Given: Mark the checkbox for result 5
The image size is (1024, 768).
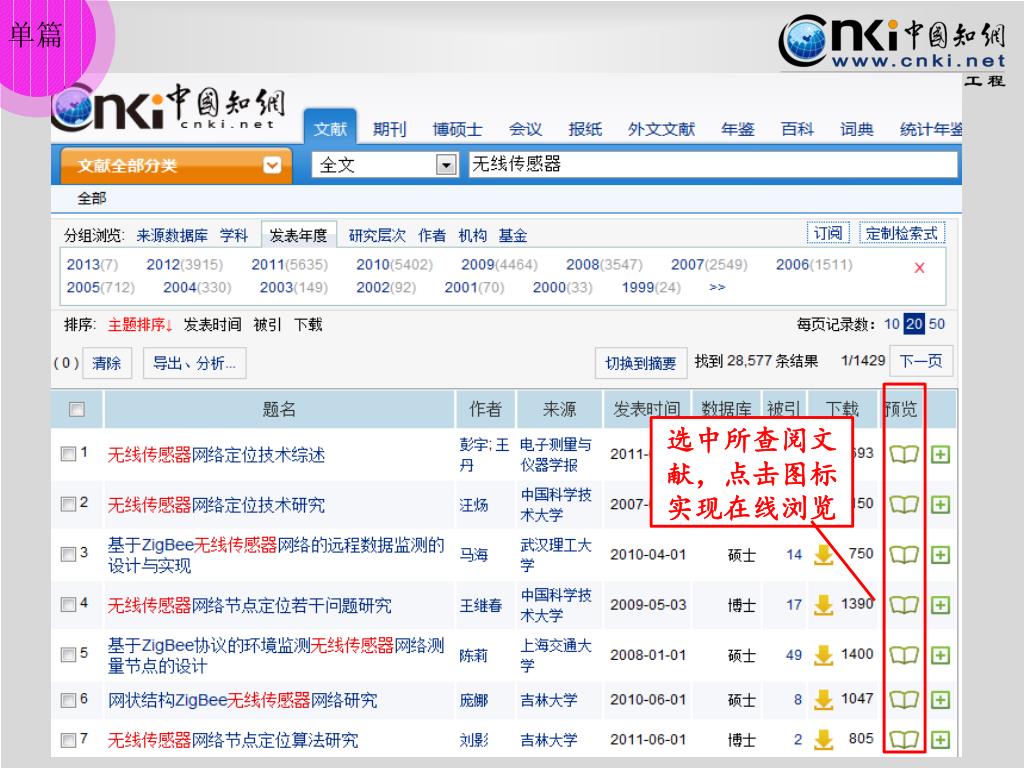Looking at the screenshot, I should click(68, 654).
